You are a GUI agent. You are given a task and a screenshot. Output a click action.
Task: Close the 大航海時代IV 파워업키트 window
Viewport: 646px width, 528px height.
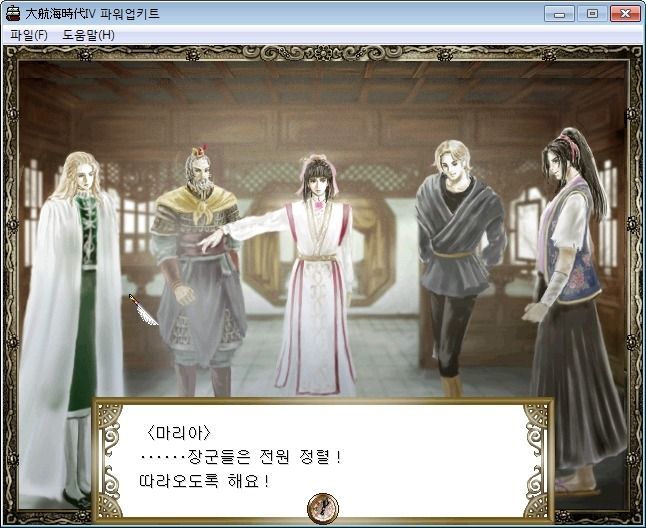(x=625, y=14)
